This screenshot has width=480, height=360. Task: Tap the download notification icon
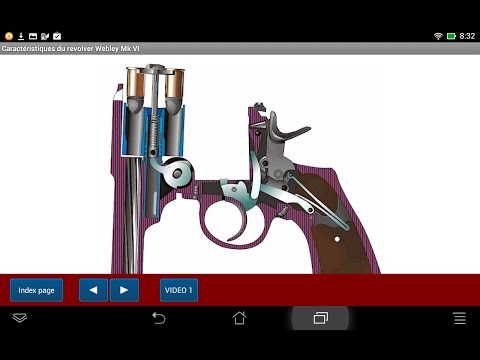[x=21, y=36]
